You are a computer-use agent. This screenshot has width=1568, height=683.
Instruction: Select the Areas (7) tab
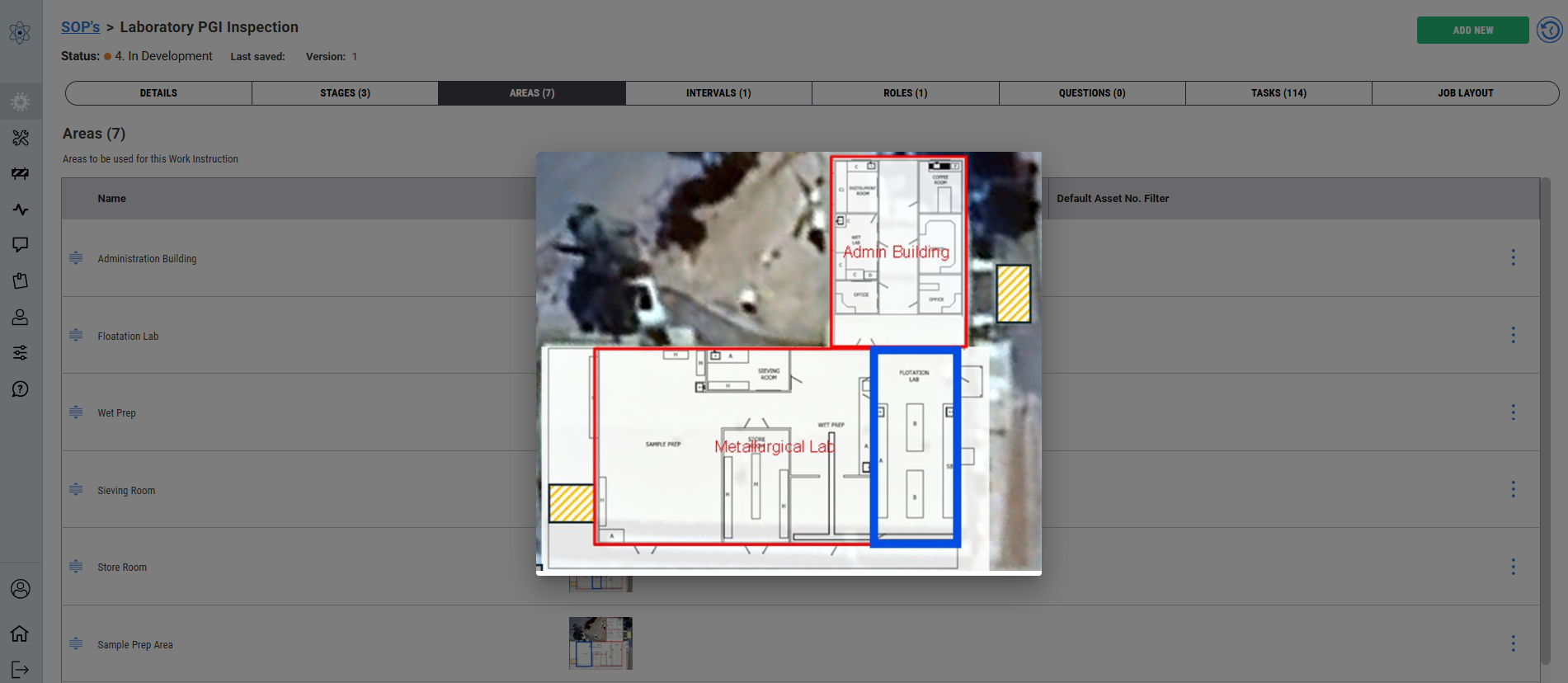coord(532,93)
